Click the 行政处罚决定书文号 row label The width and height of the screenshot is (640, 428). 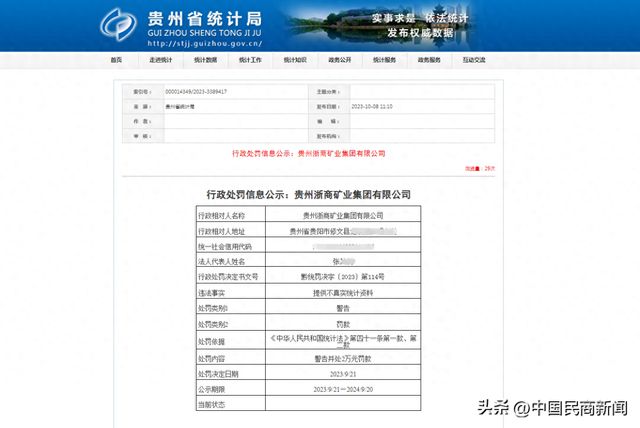228,277
